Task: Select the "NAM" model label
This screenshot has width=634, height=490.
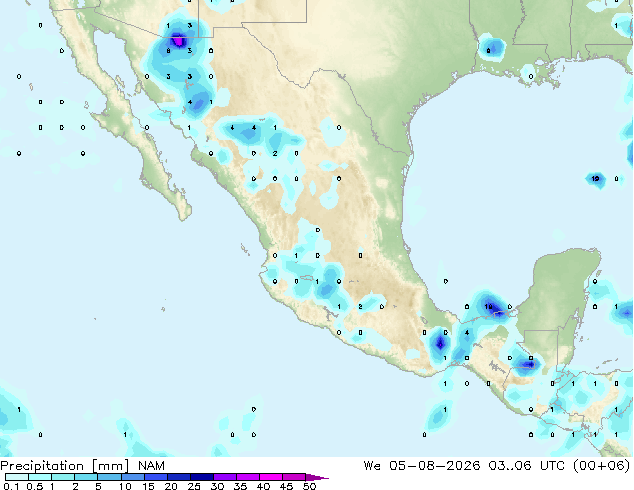Action: pos(151,466)
